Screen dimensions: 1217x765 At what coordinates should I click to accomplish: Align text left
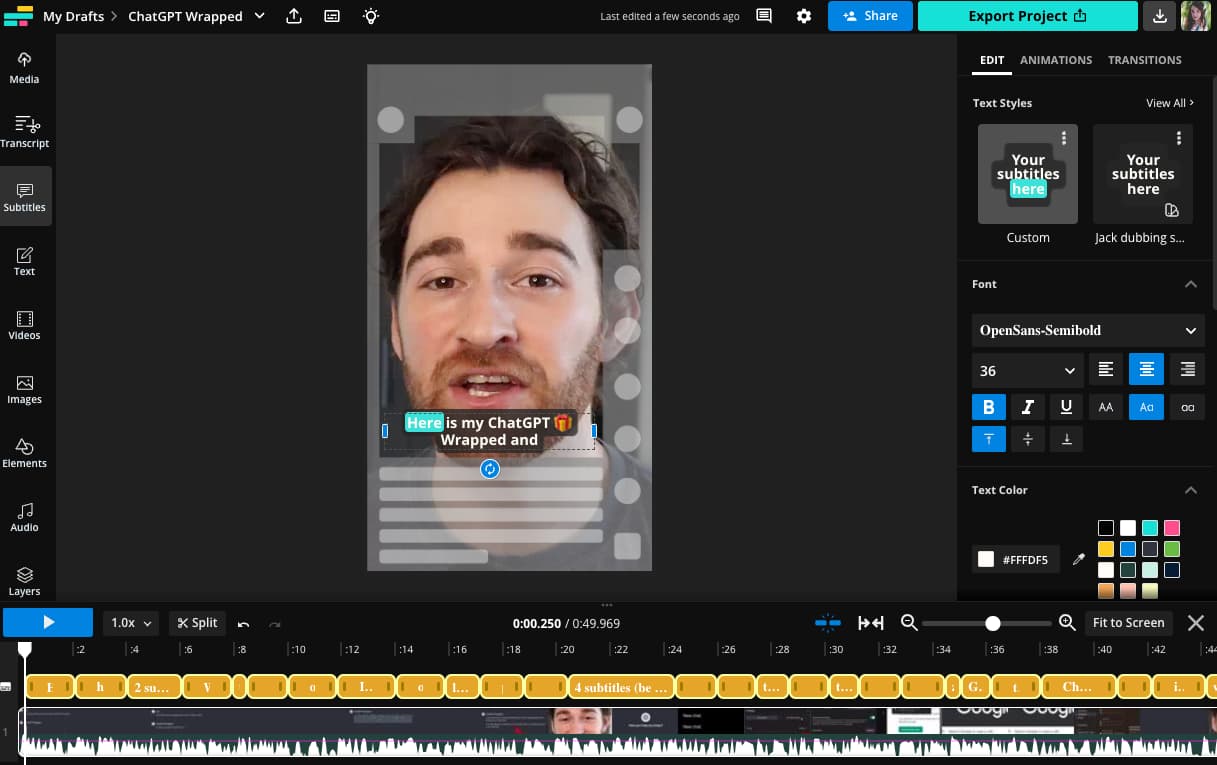point(1106,369)
